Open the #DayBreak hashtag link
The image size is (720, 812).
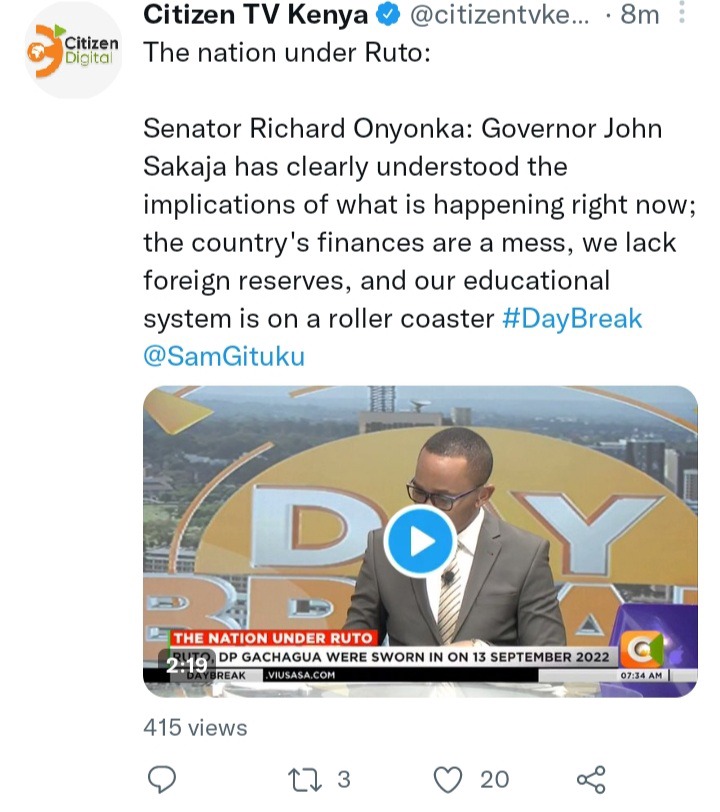(x=572, y=318)
